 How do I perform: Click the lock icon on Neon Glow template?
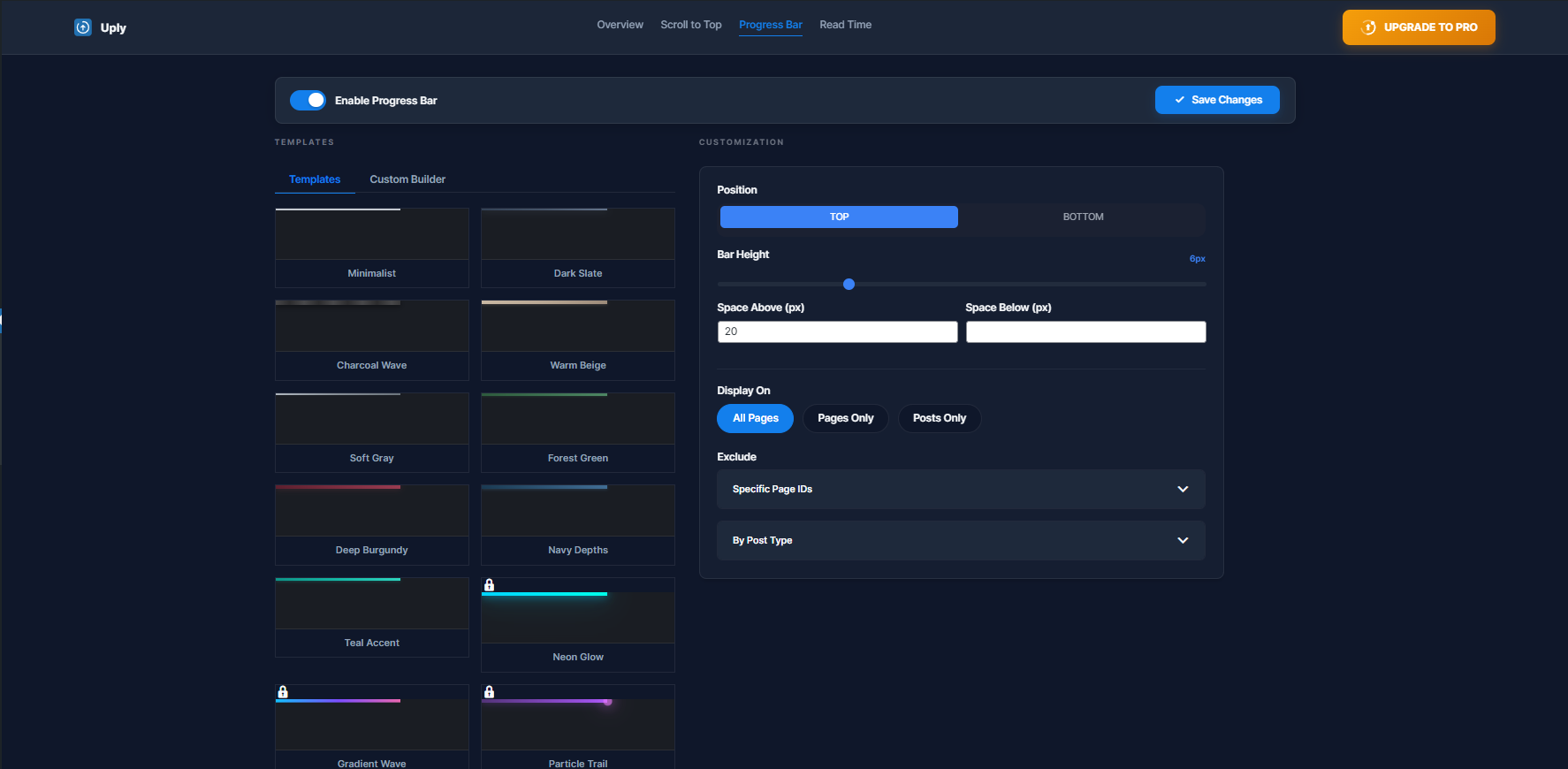(489, 585)
